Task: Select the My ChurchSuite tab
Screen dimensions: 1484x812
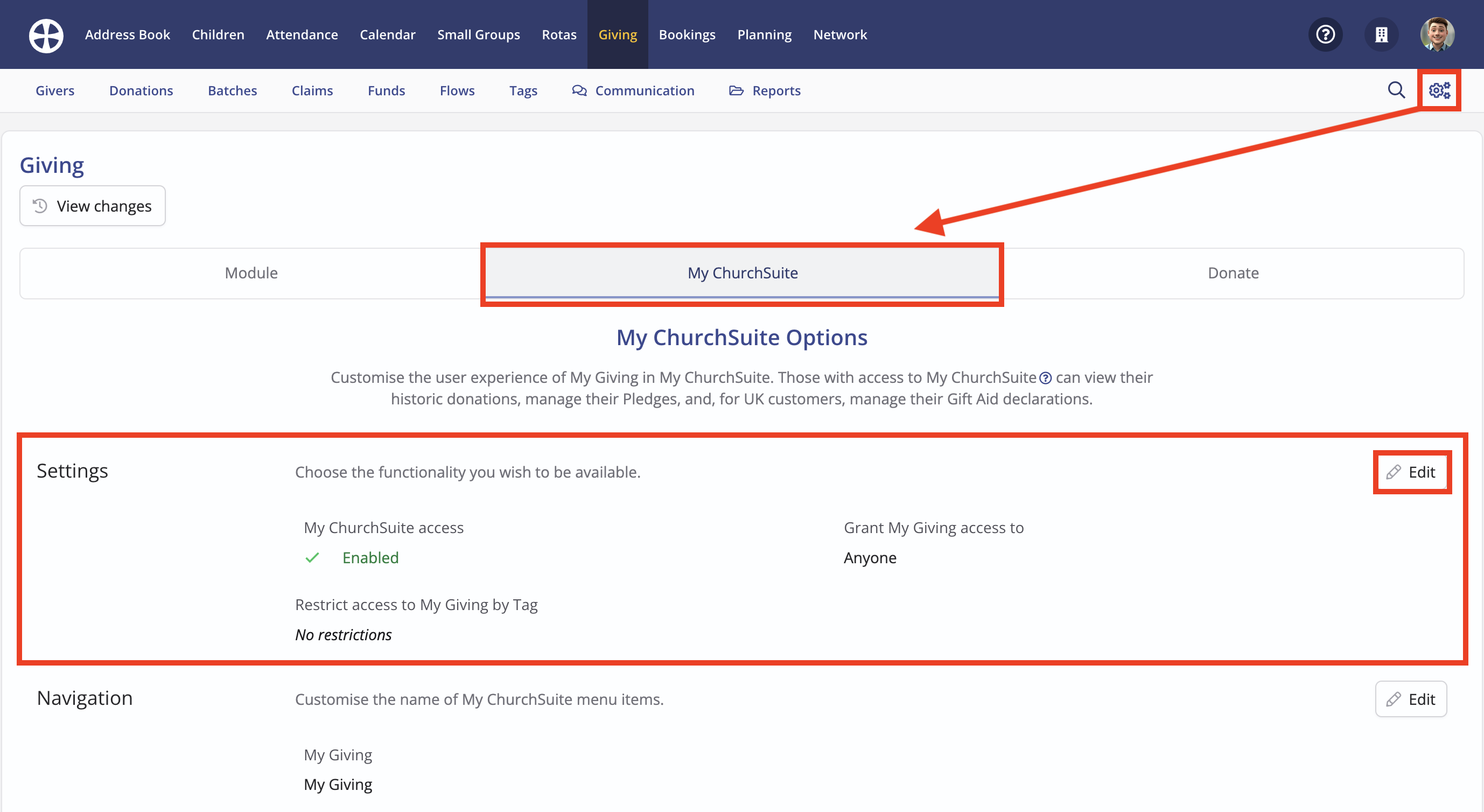Action: [742, 273]
